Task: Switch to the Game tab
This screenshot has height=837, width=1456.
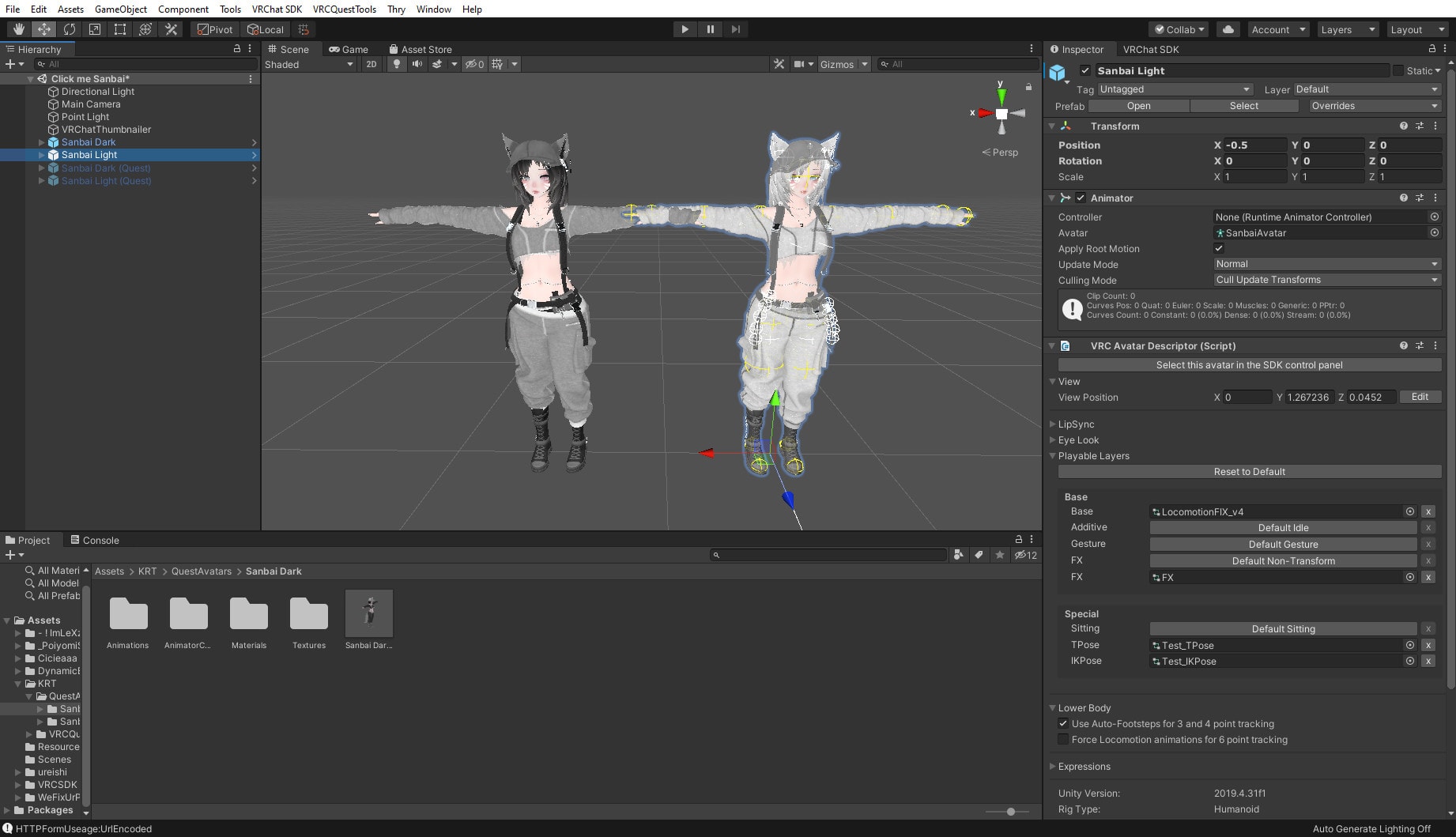Action: pyautogui.click(x=349, y=49)
